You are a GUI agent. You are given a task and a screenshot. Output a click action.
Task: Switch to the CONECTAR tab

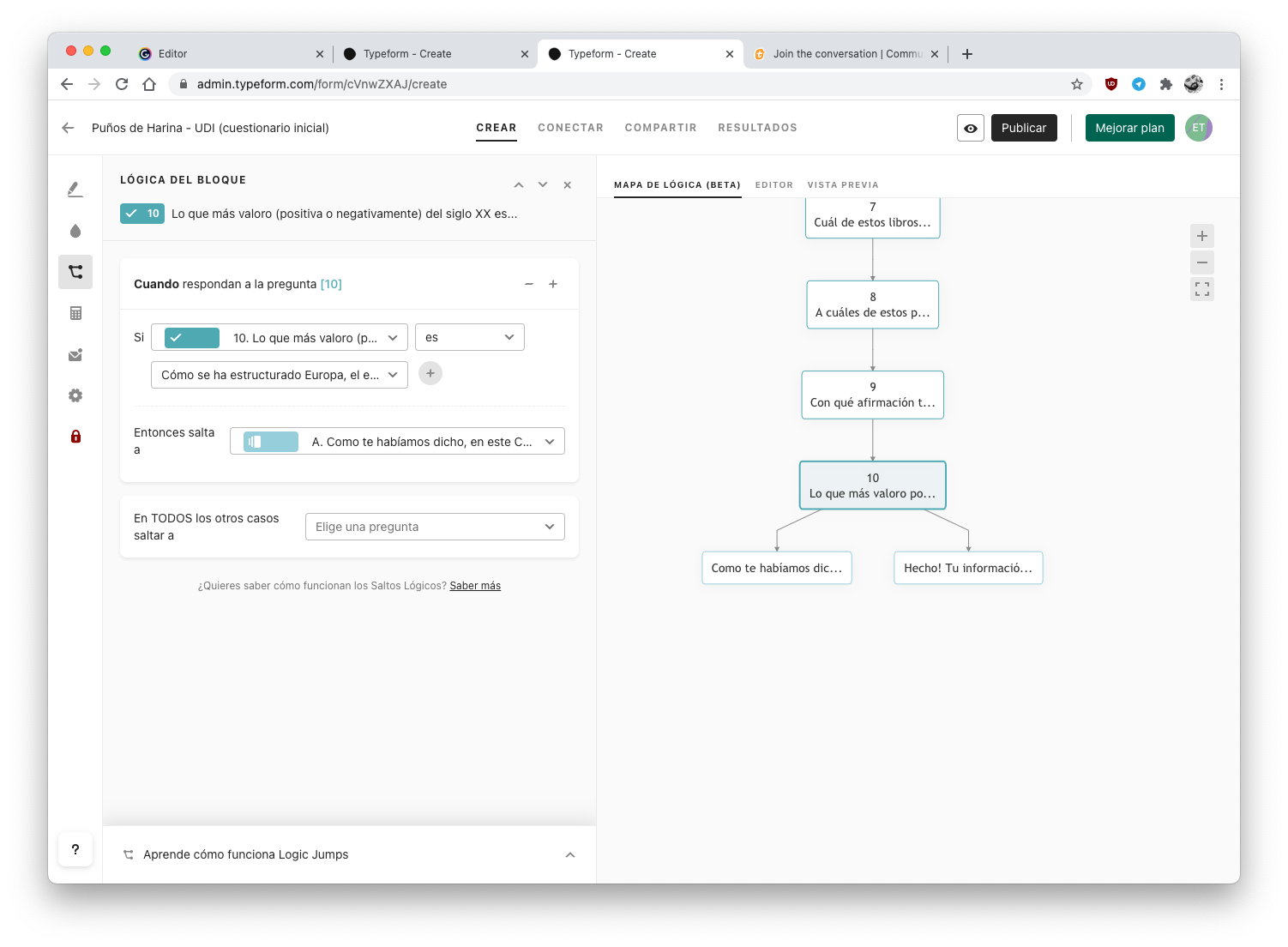(570, 128)
